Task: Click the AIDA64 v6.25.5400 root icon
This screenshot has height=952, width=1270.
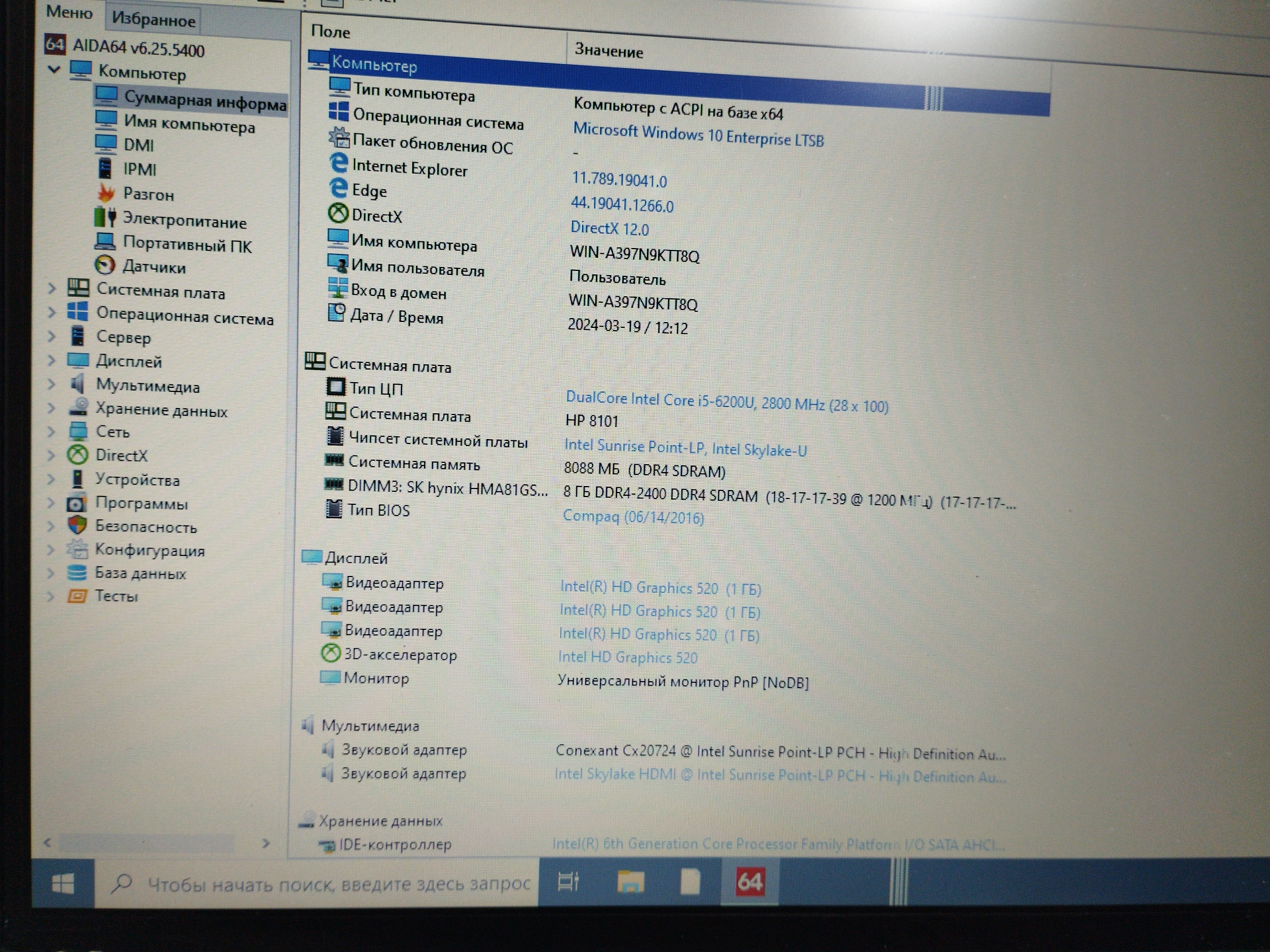Action: point(55,44)
